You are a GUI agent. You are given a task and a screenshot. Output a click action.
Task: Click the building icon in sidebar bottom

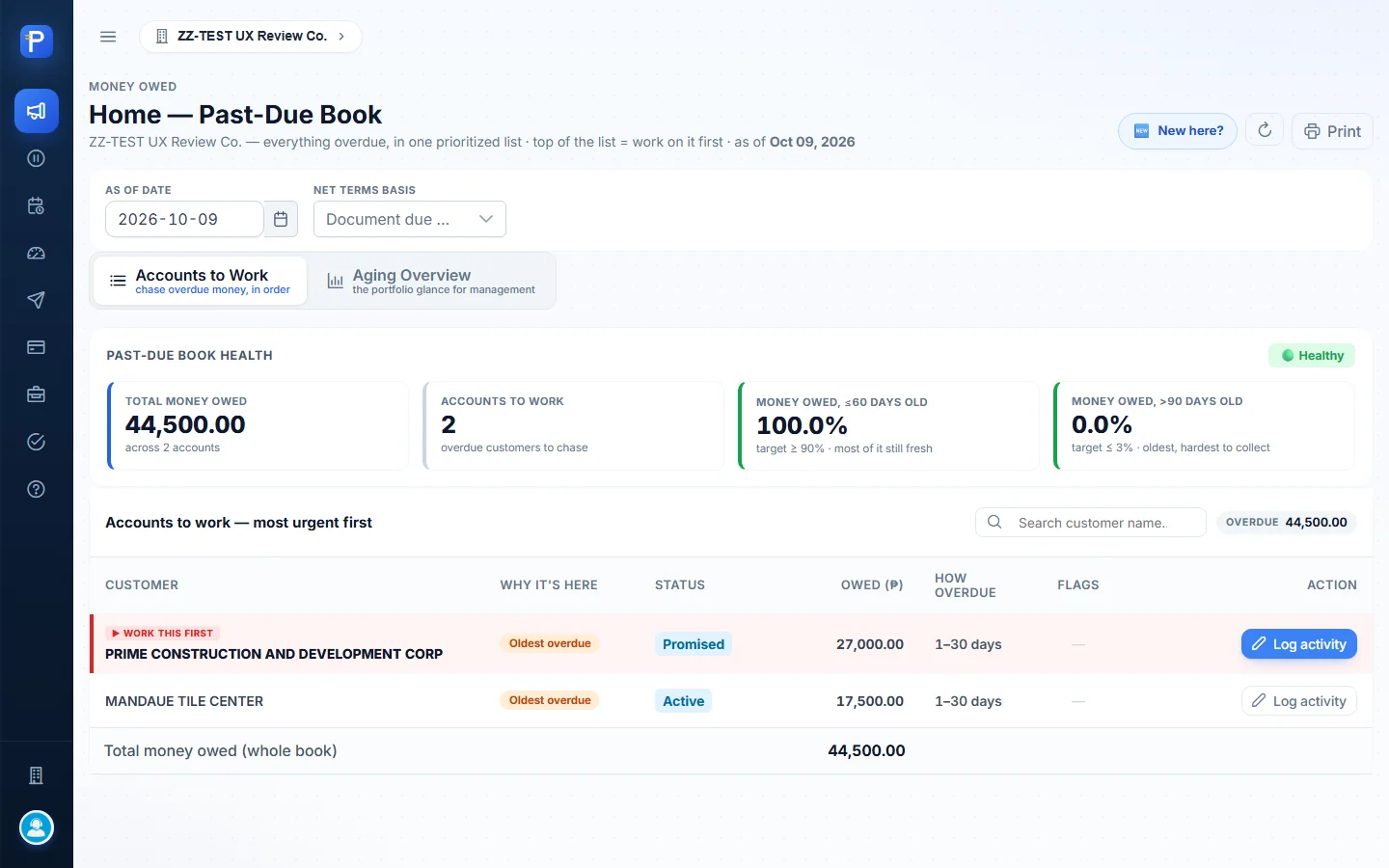[37, 775]
